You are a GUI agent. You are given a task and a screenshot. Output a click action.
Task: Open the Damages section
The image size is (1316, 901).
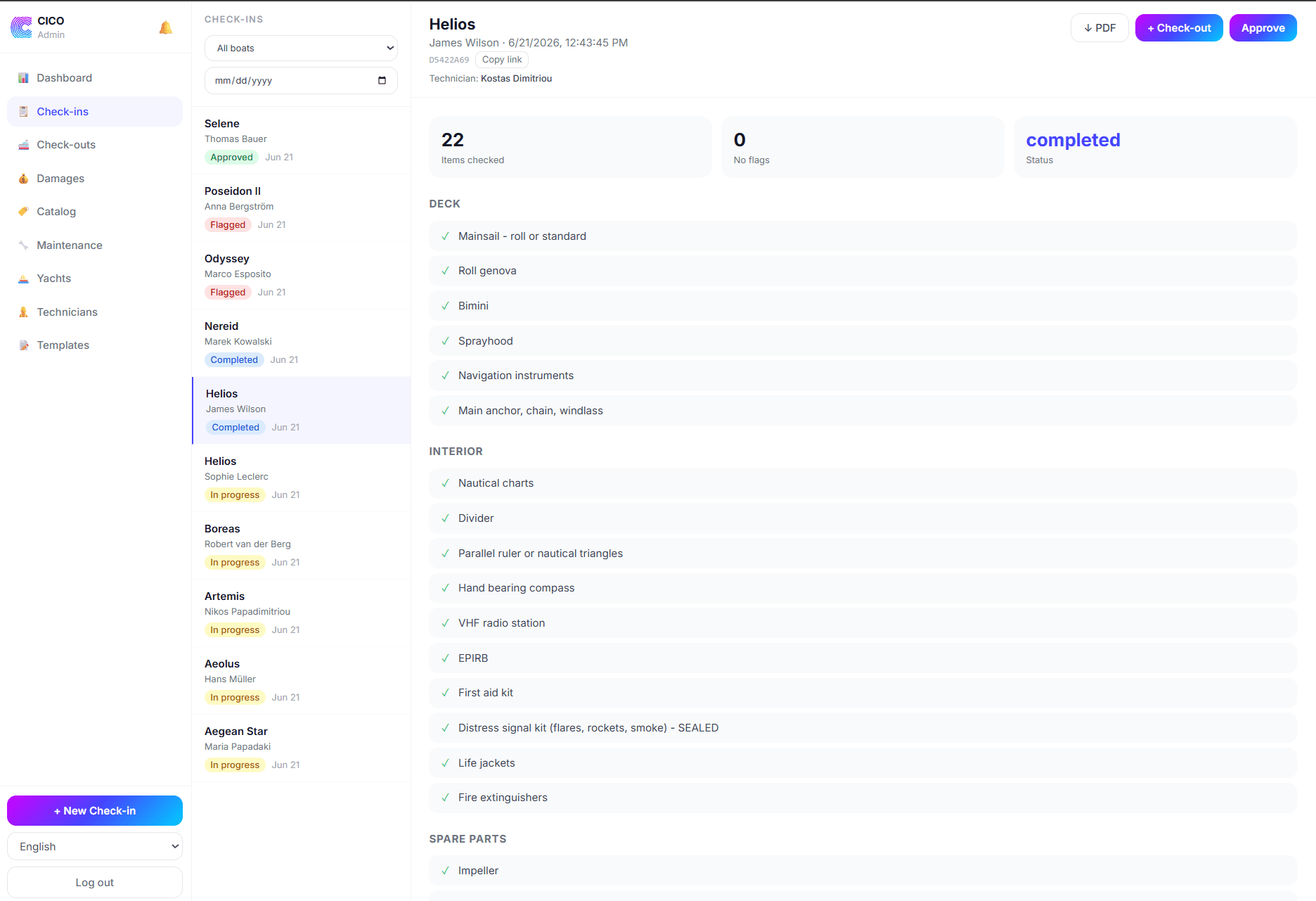[95, 179]
